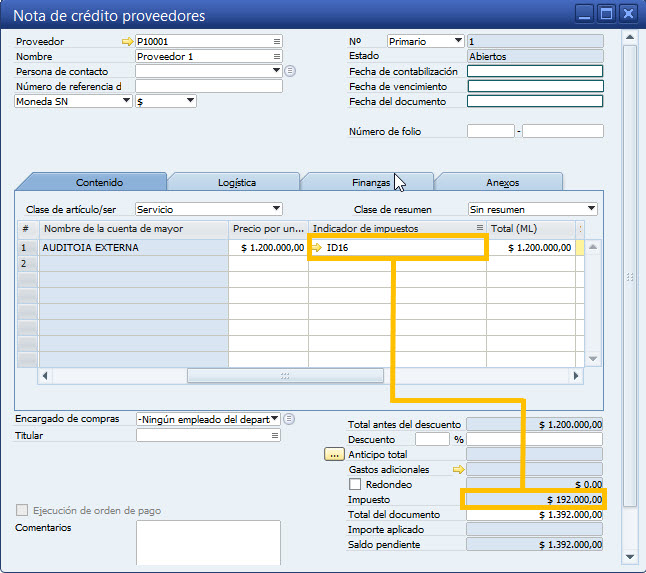Image resolution: width=646 pixels, height=573 pixels.
Task: Open the Encargado de compras dropdown
Action: [275, 420]
